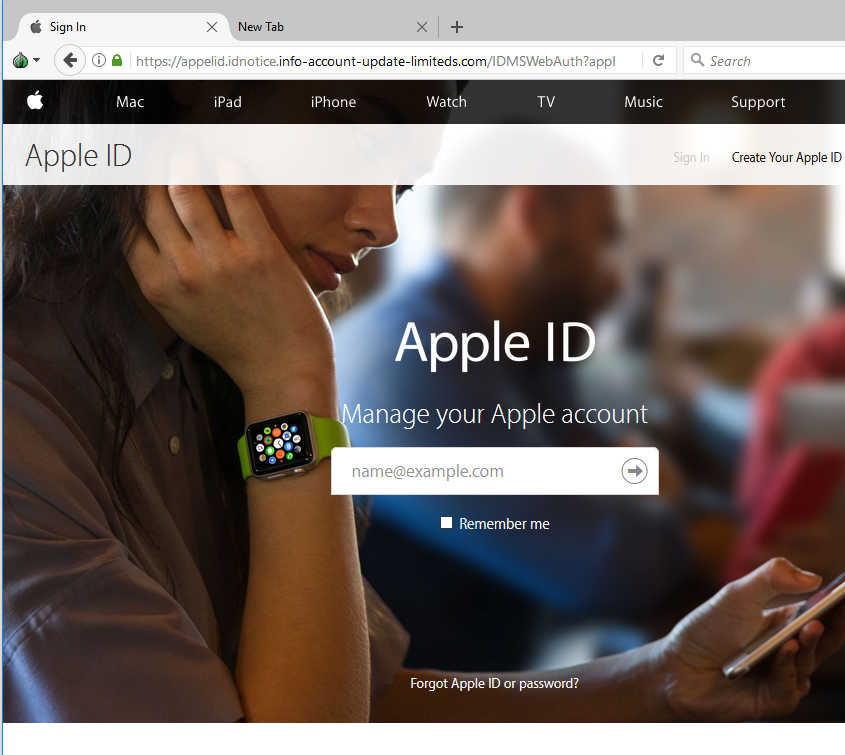Reload the page with the refresh icon
Viewport: 845px width, 755px height.
658,61
